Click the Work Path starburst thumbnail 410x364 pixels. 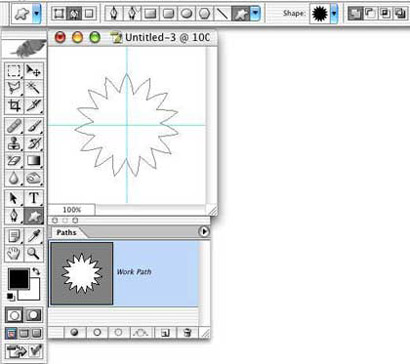click(82, 274)
